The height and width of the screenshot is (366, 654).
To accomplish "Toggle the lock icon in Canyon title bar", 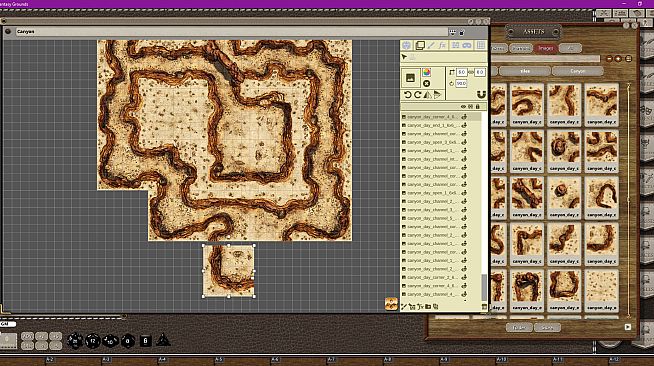I will coord(462,32).
